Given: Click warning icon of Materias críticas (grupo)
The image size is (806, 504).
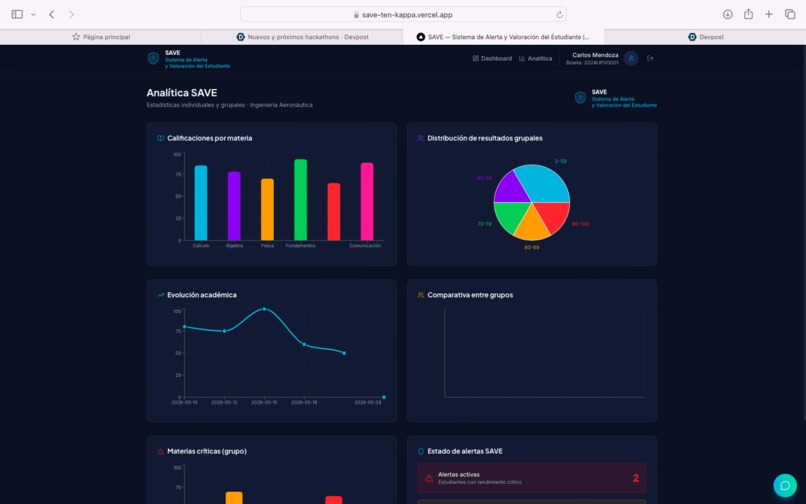Looking at the screenshot, I should click(160, 452).
